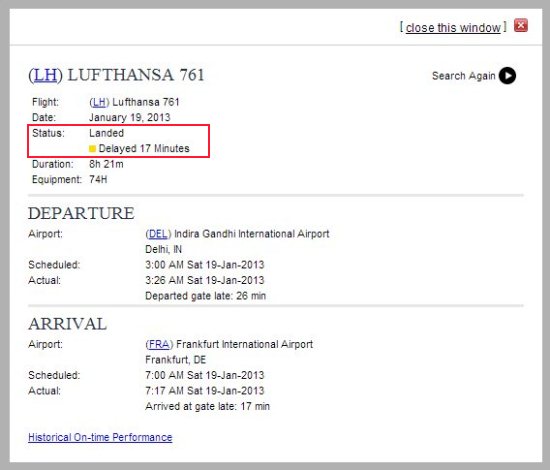
Task: Click the yellow delay status square
Action: [92, 149]
